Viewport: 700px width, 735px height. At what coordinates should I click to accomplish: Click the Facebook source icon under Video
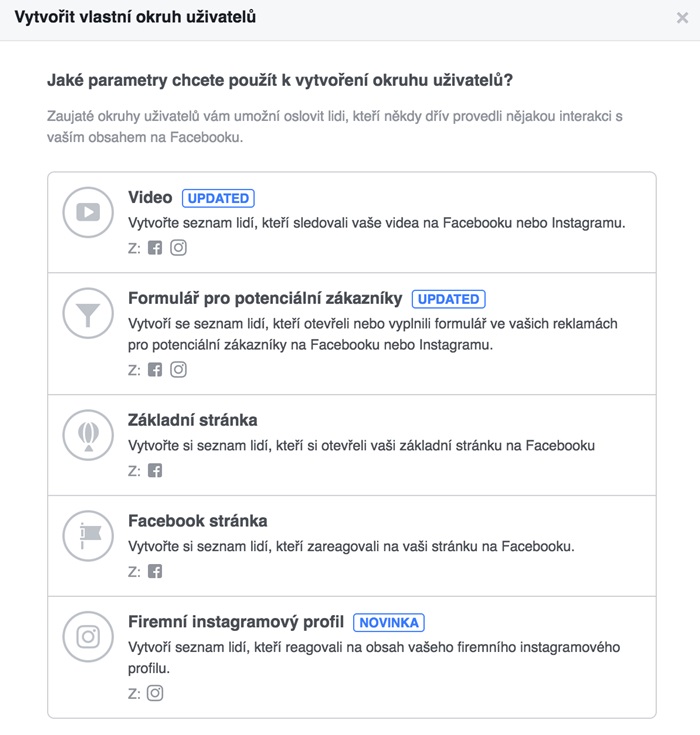pyautogui.click(x=155, y=248)
